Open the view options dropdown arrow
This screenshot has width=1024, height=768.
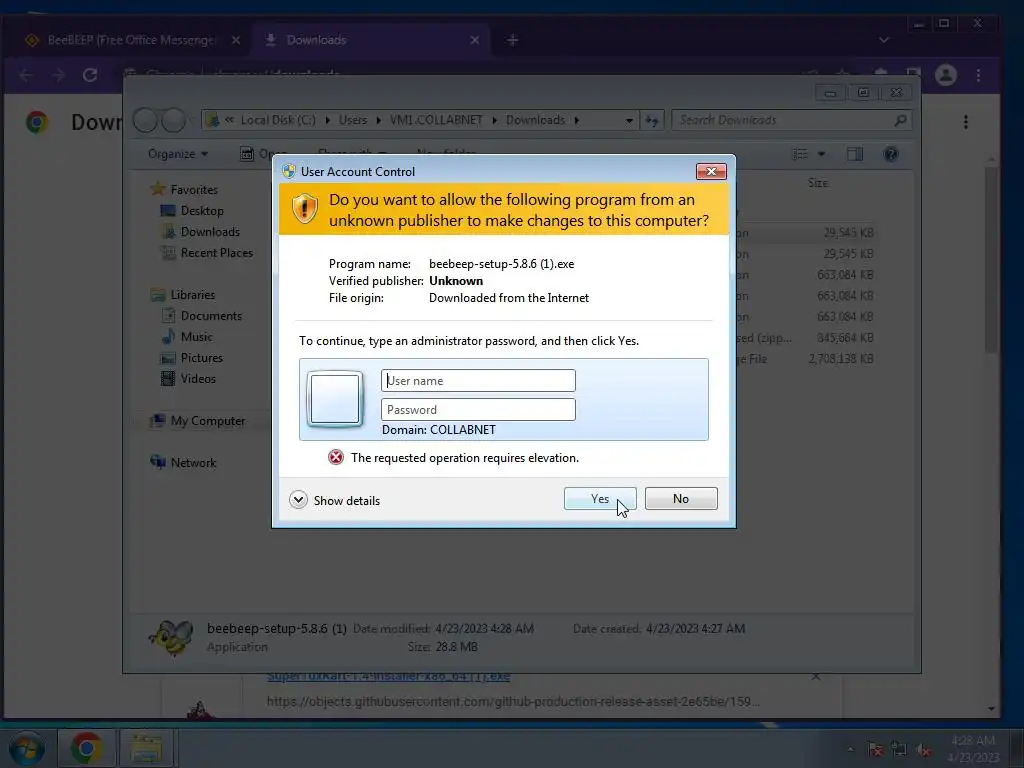coord(822,154)
